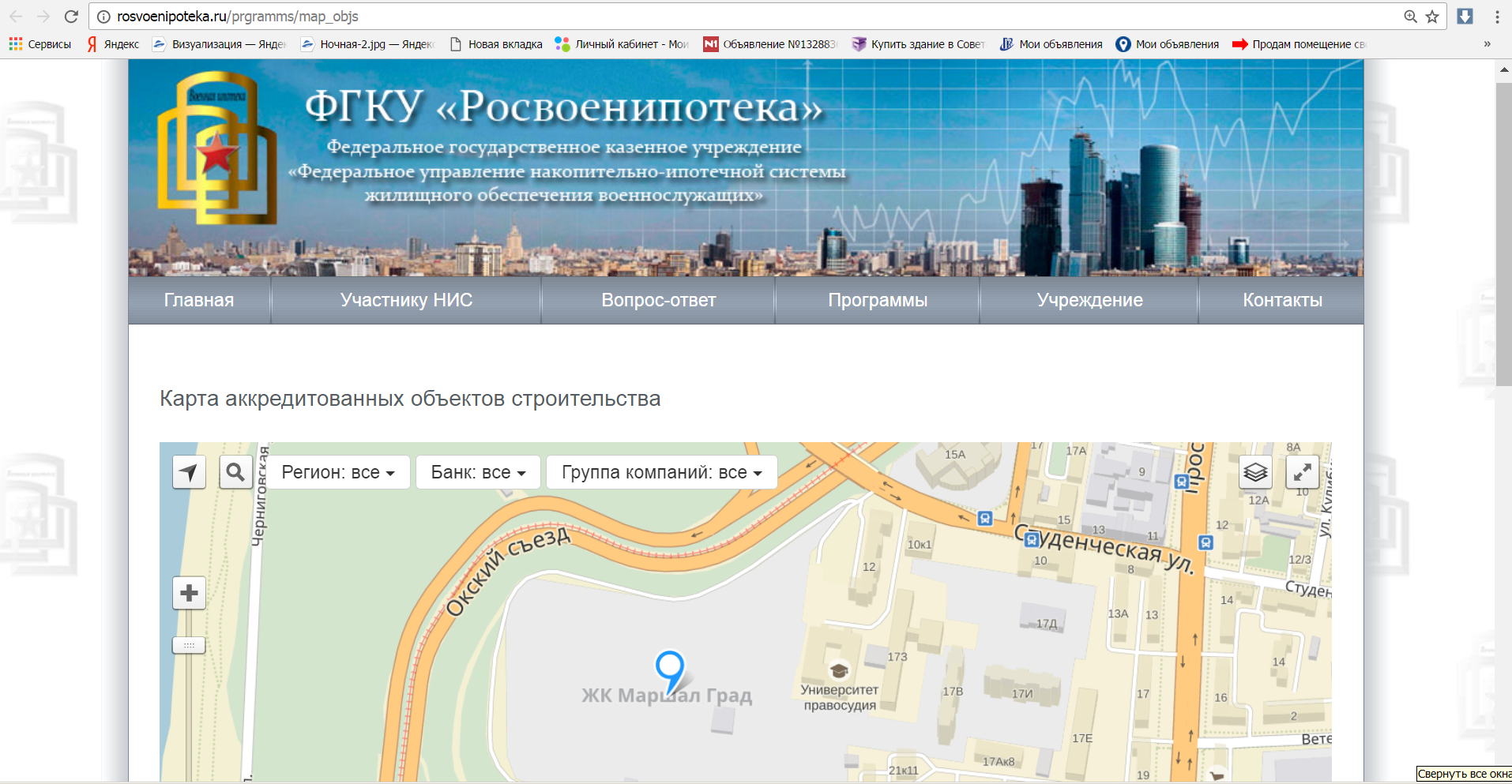Click the map zoom slider handle
Viewport: 1512px width, 784px height.
[x=189, y=645]
